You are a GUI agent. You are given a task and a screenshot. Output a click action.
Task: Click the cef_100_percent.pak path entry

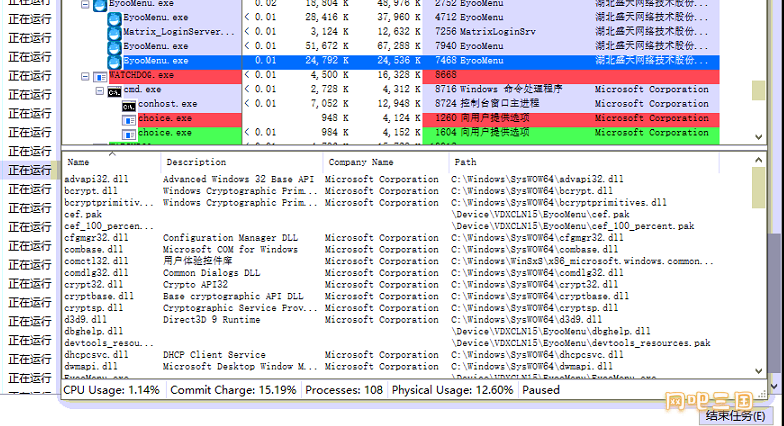click(x=572, y=226)
